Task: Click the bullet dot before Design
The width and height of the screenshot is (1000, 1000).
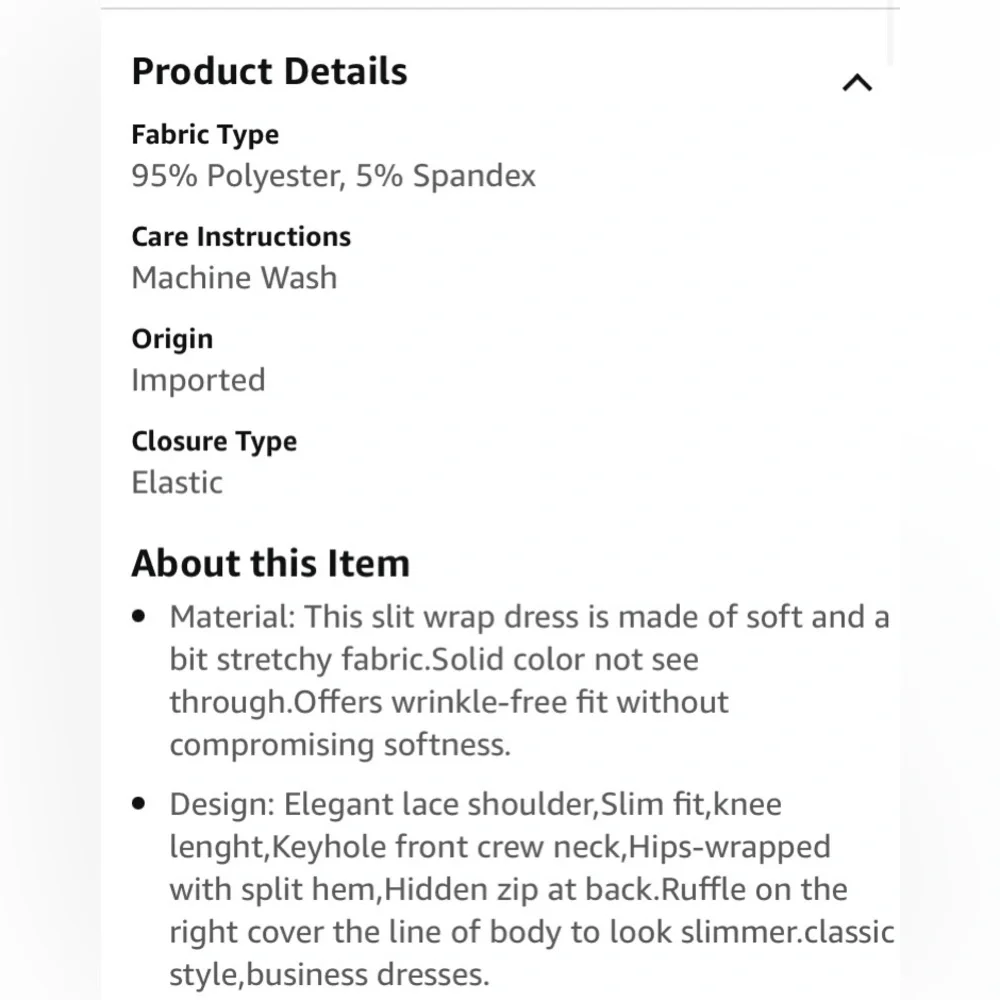Action: (x=139, y=803)
